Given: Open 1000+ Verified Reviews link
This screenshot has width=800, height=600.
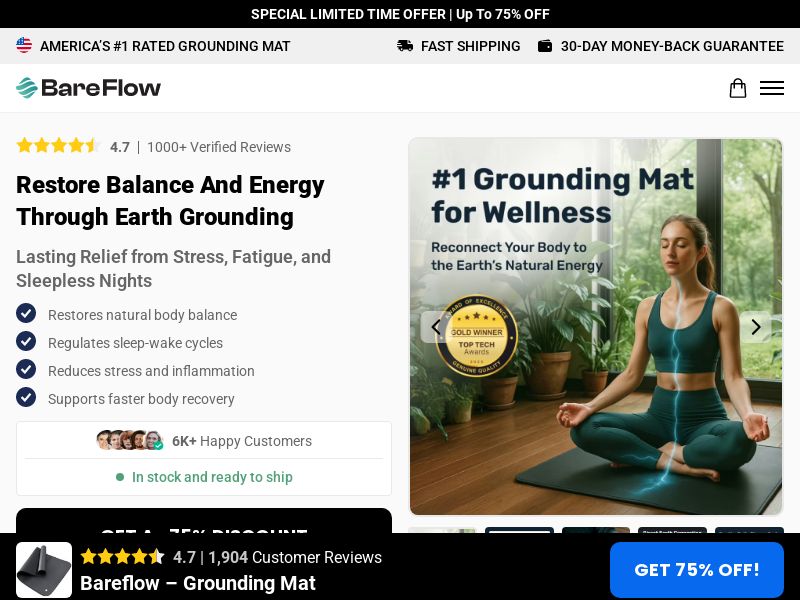Looking at the screenshot, I should tap(219, 147).
